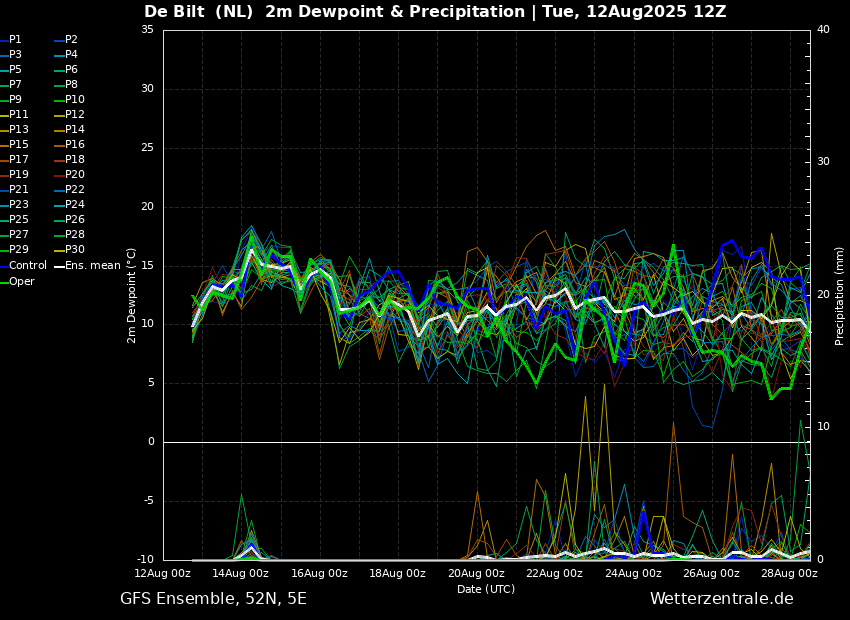This screenshot has height=620, width=850.
Task: Click the Precipitation (mm) axis title
Action: [x=840, y=296]
